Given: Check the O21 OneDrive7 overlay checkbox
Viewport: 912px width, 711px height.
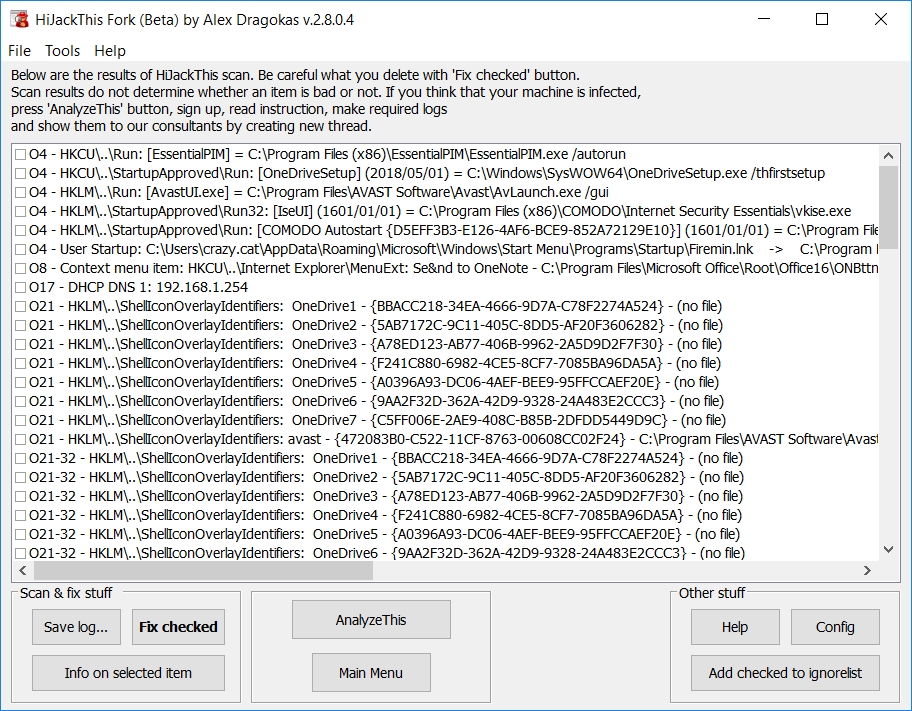Looking at the screenshot, I should 20,421.
